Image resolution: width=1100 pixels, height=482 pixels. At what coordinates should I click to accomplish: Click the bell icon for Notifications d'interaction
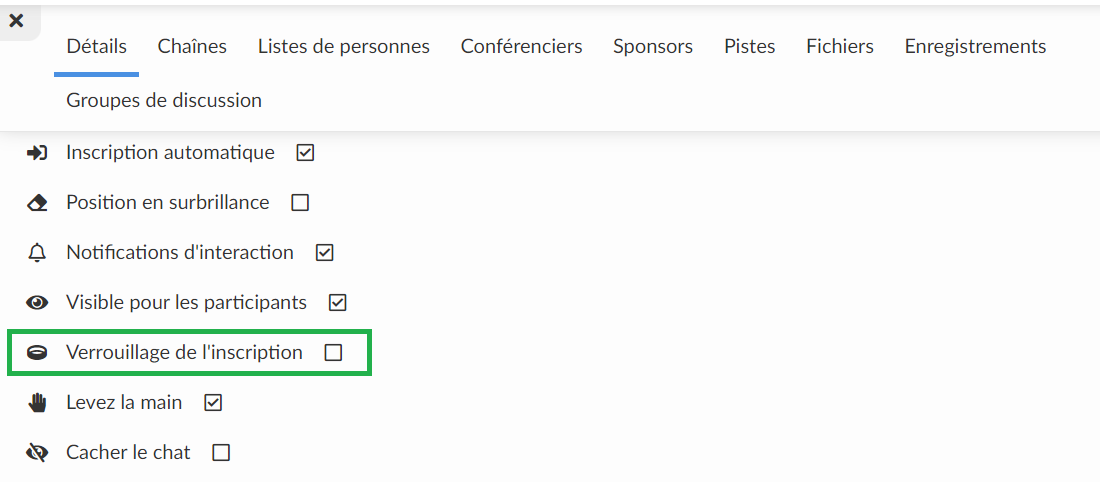(36, 253)
